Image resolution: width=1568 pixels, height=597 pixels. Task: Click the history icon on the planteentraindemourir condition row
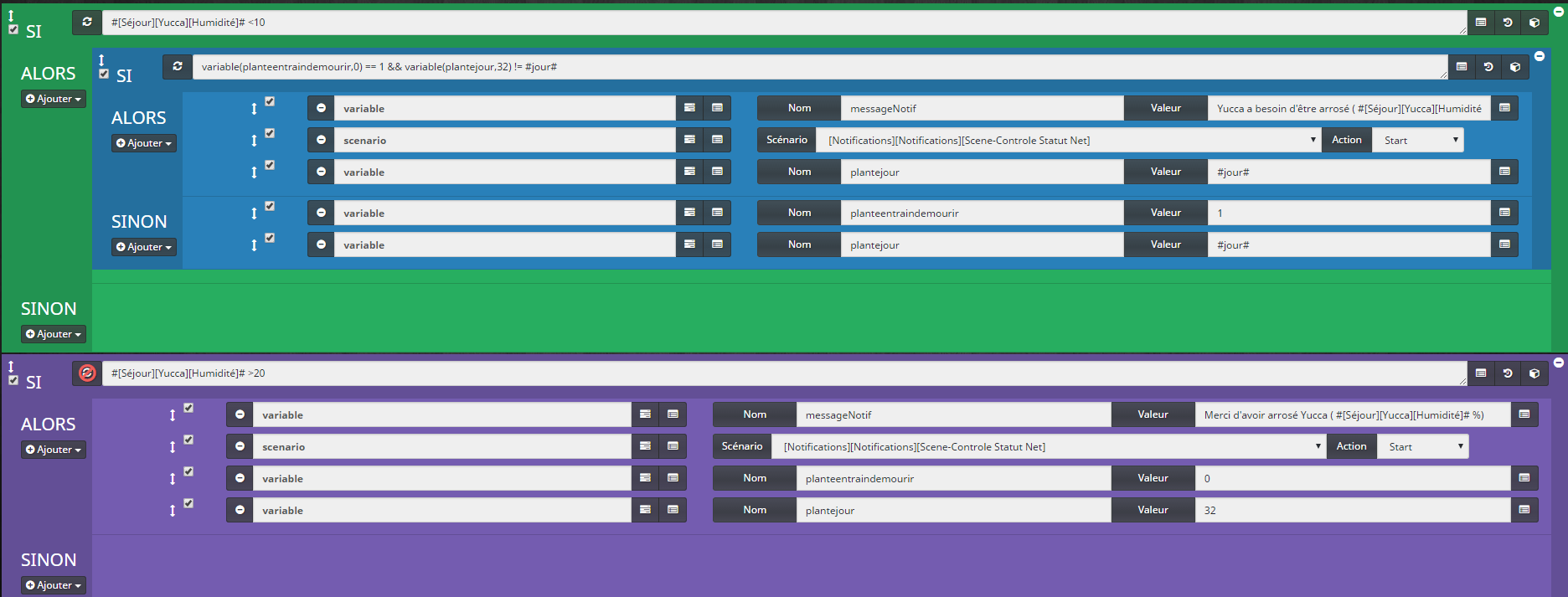coord(1488,67)
